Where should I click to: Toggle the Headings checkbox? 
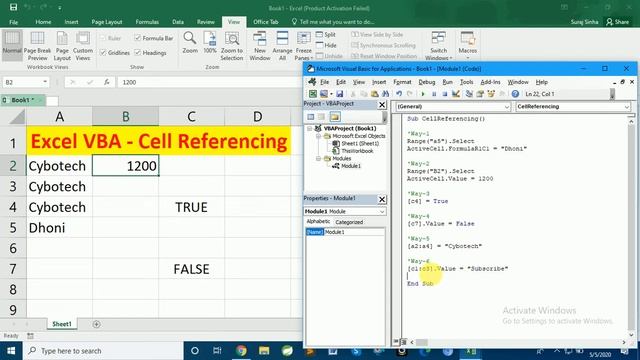138,53
